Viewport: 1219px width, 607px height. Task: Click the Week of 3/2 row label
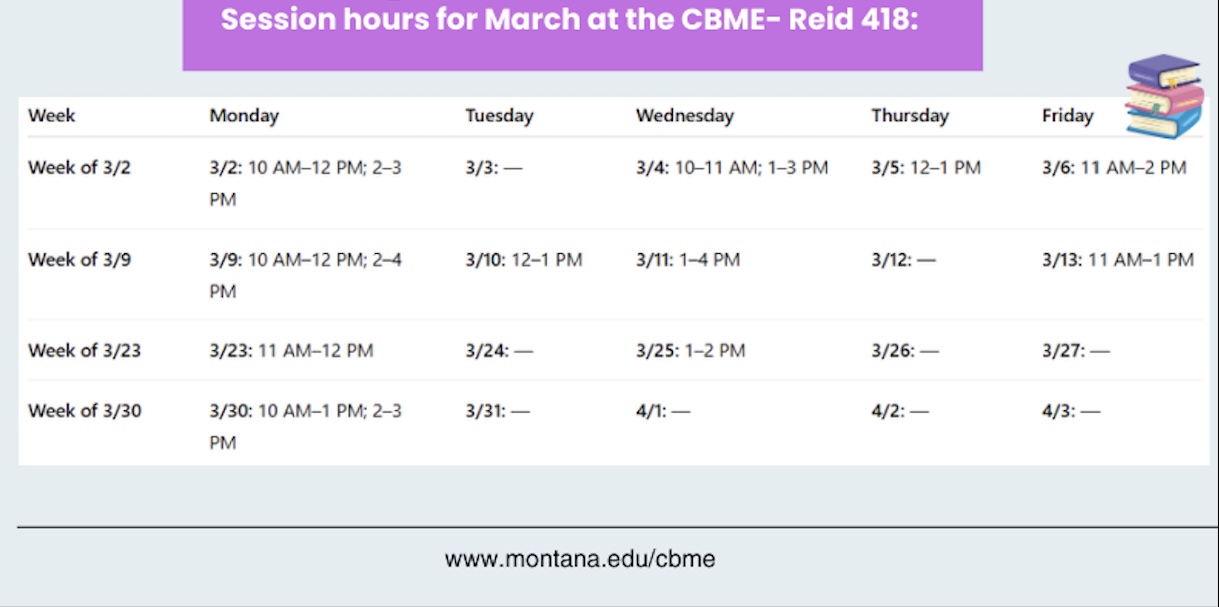[x=79, y=168]
